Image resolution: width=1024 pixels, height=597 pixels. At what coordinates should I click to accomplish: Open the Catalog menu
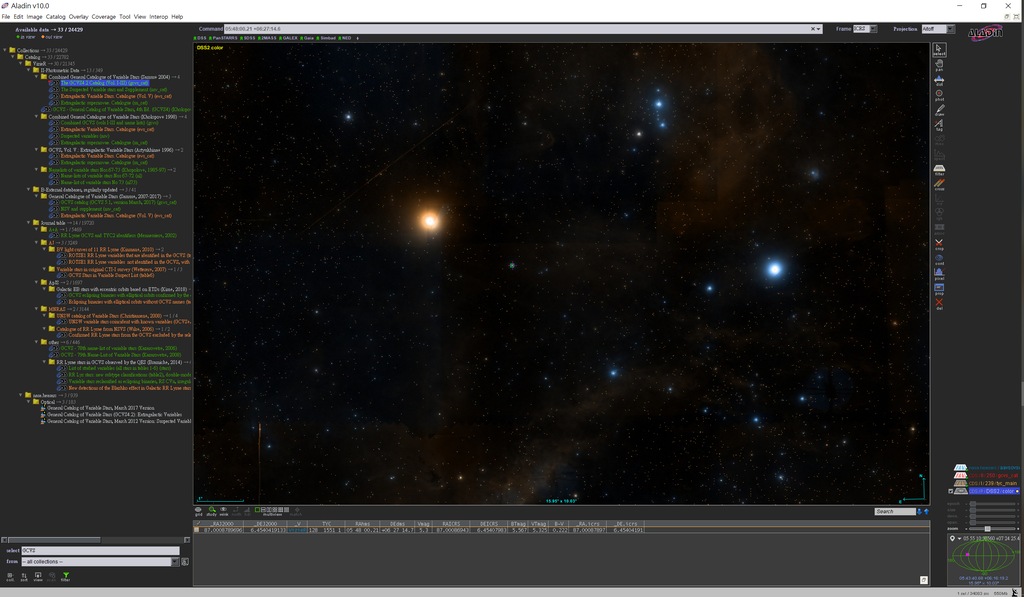[56, 16]
